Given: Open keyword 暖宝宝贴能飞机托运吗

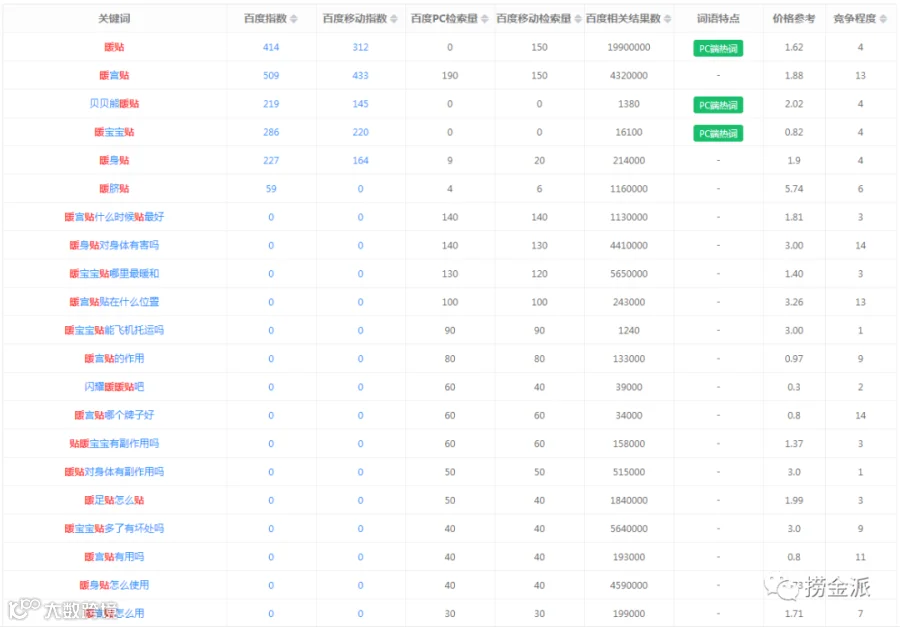Looking at the screenshot, I should pos(114,330).
